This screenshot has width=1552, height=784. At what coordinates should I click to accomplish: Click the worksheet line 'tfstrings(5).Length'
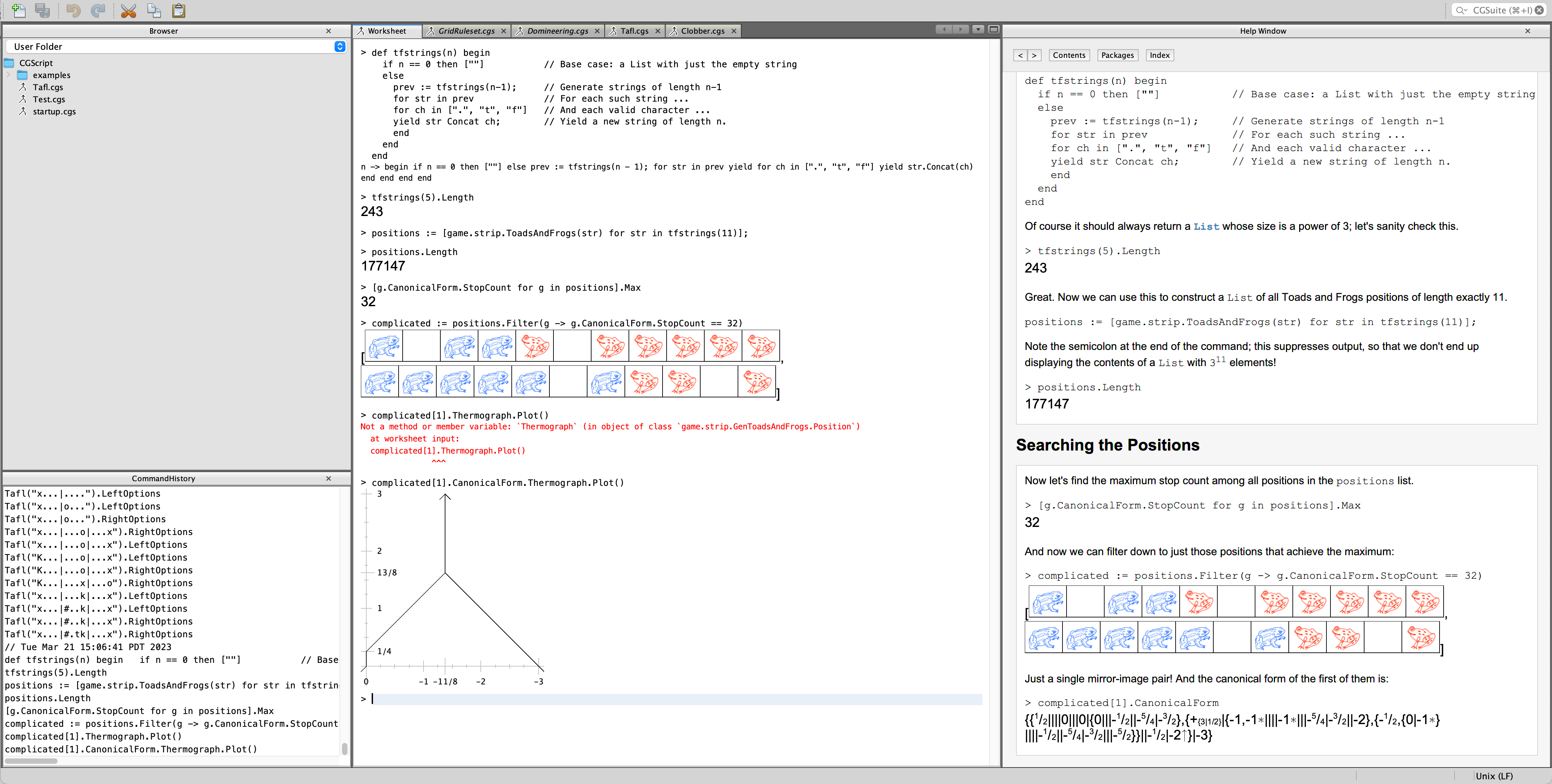coord(423,198)
